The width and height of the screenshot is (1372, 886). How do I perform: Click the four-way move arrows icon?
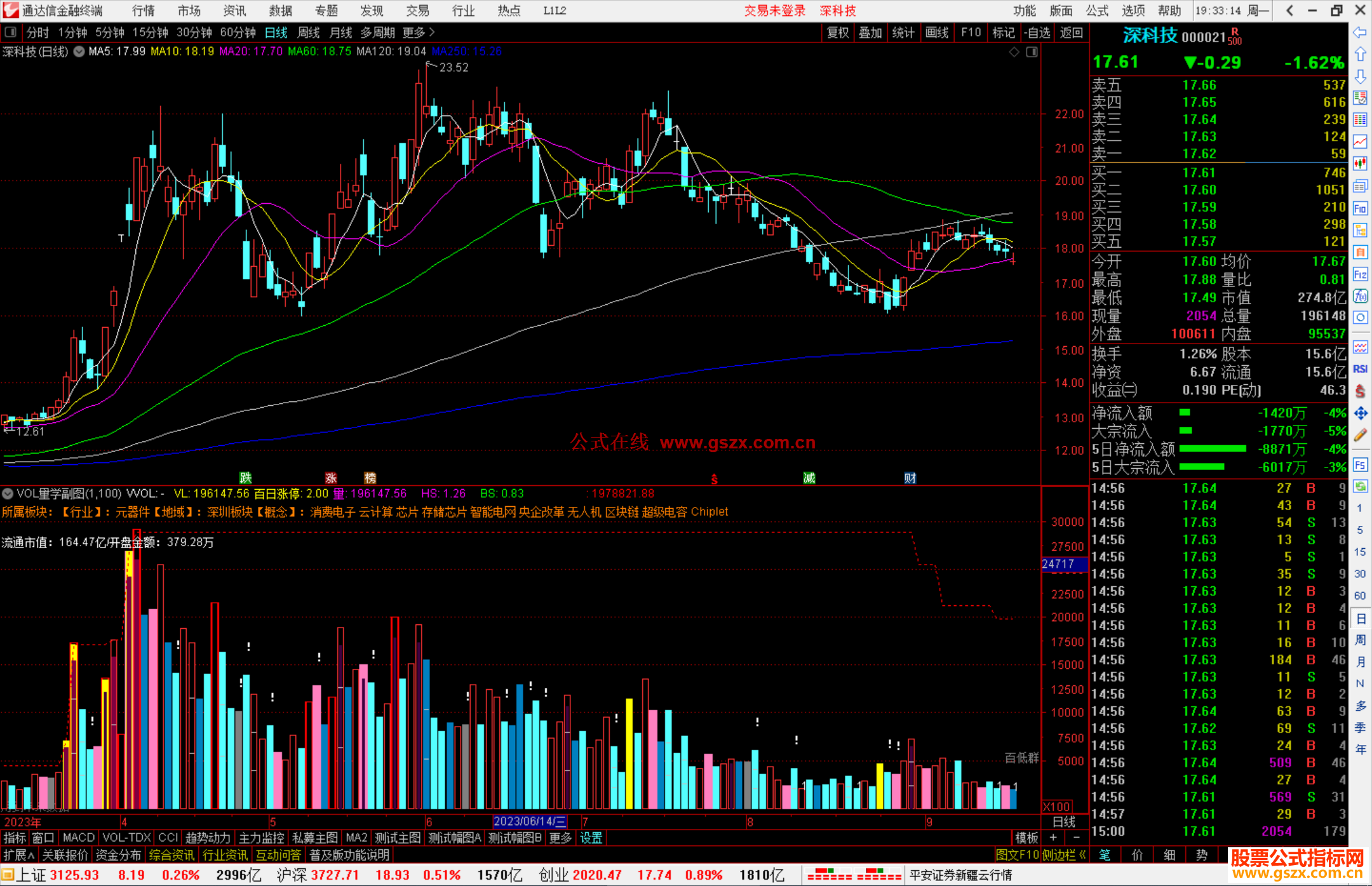click(x=1360, y=413)
